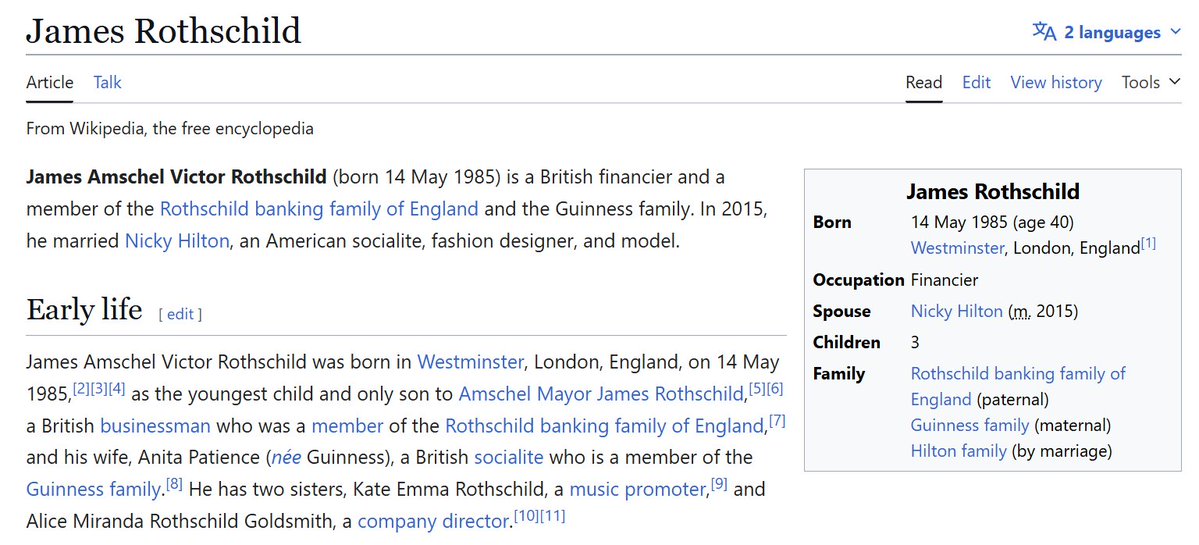Image resolution: width=1199 pixels, height=545 pixels.
Task: Edit the Early life section
Action: [x=180, y=314]
